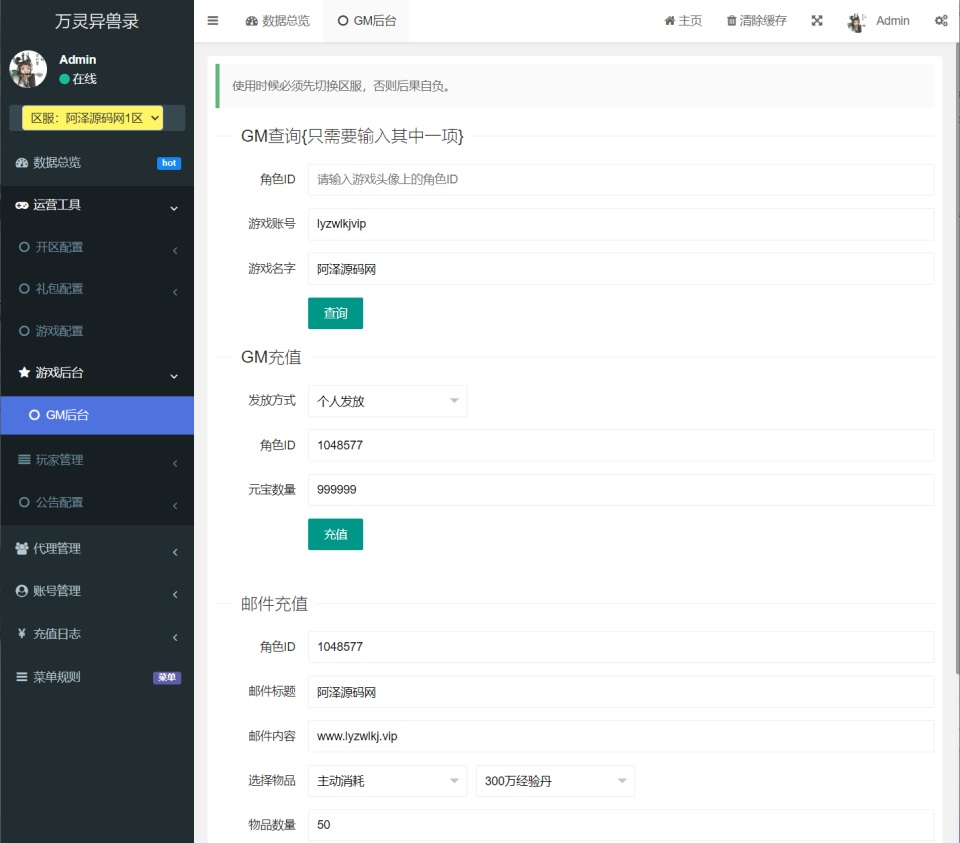Click the user circle icon beside 账号管理
Viewport: 960px width, 843px height.
point(22,591)
